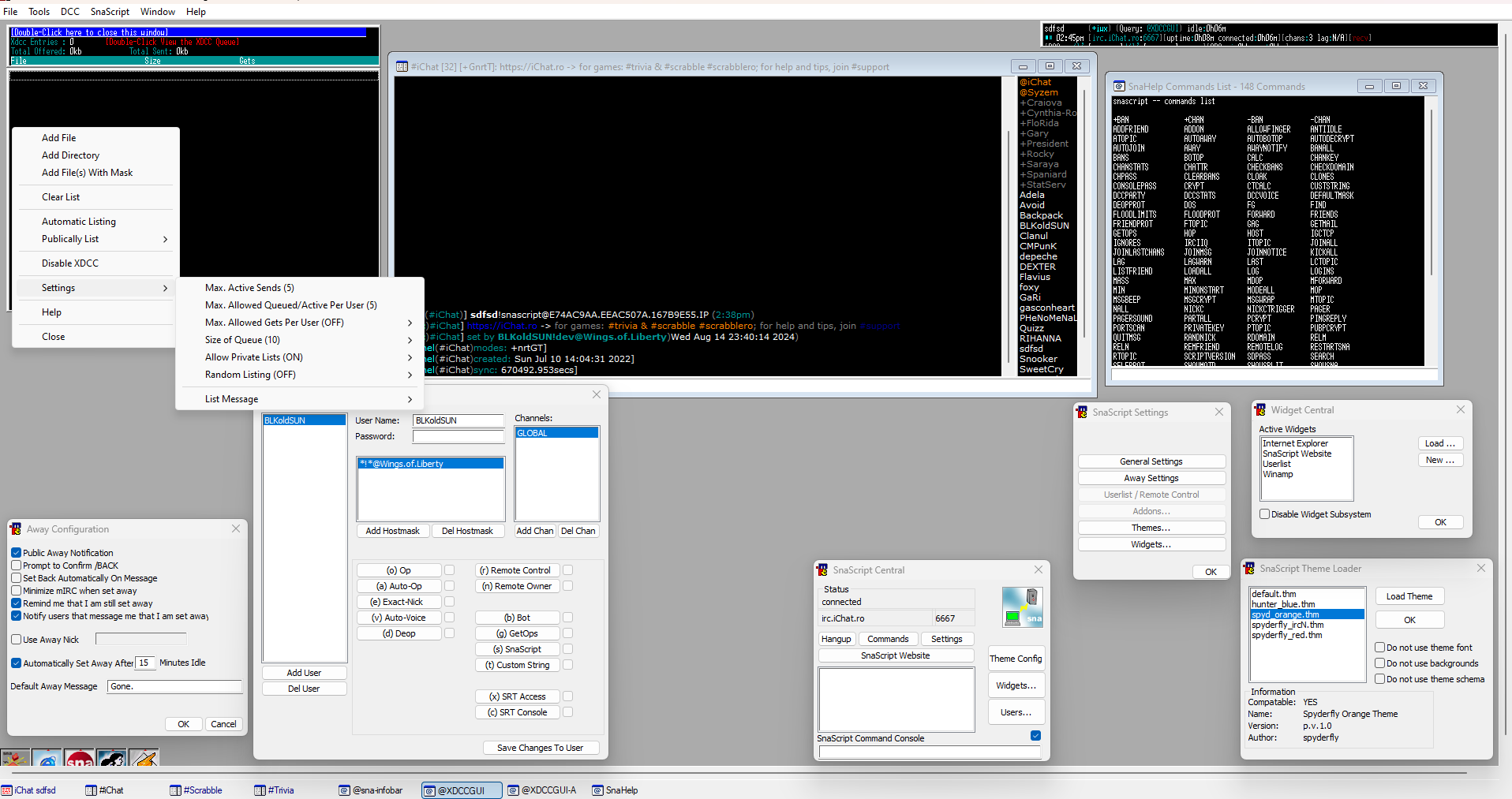
Task: Tick Disable Widget Subsystem checkbox
Action: tap(1265, 514)
